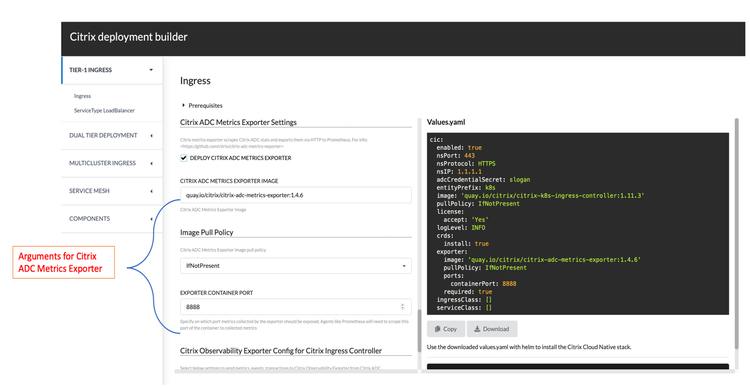Open ServiceType LoadBalancer sidebar item
The image size is (750, 388).
pyautogui.click(x=104, y=111)
